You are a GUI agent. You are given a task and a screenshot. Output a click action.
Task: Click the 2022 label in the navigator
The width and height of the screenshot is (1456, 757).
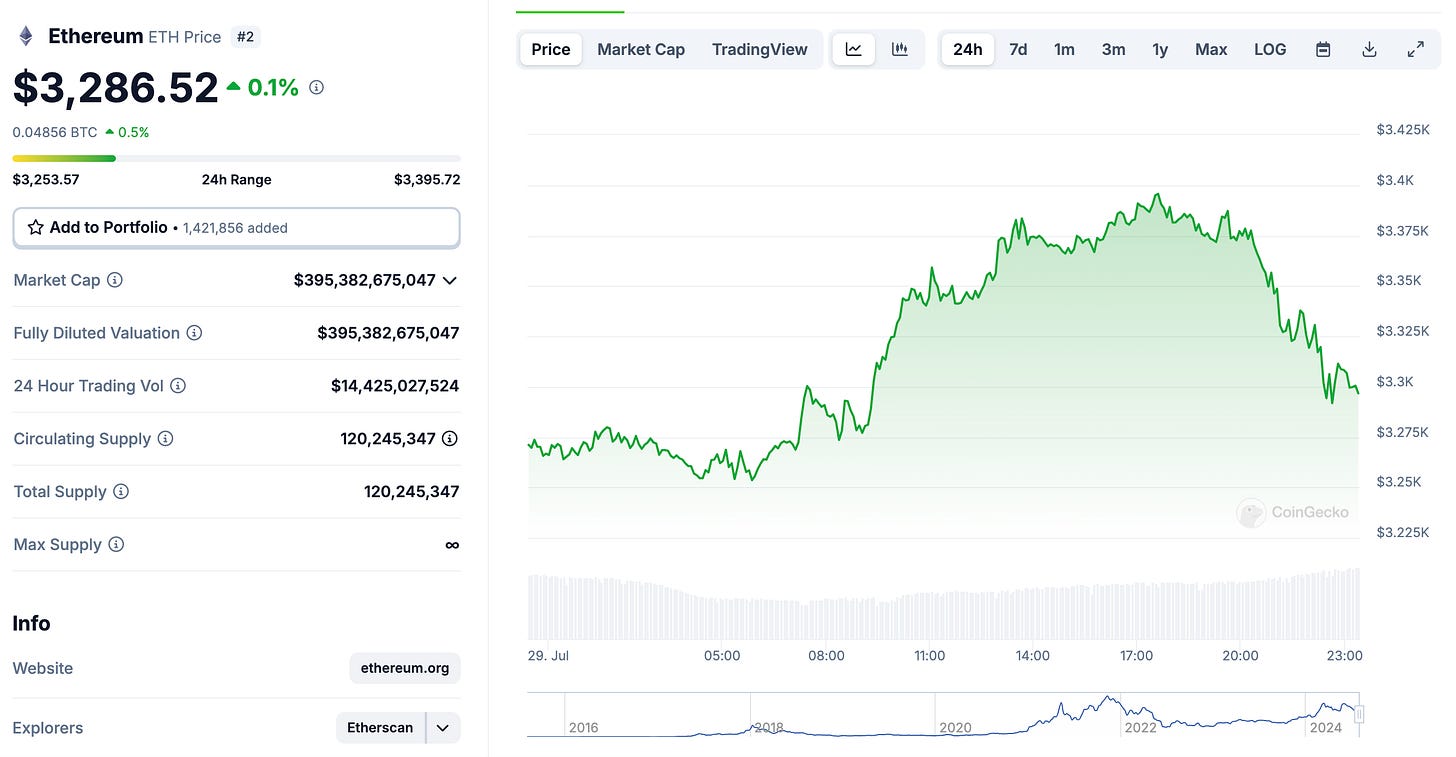(x=1141, y=727)
